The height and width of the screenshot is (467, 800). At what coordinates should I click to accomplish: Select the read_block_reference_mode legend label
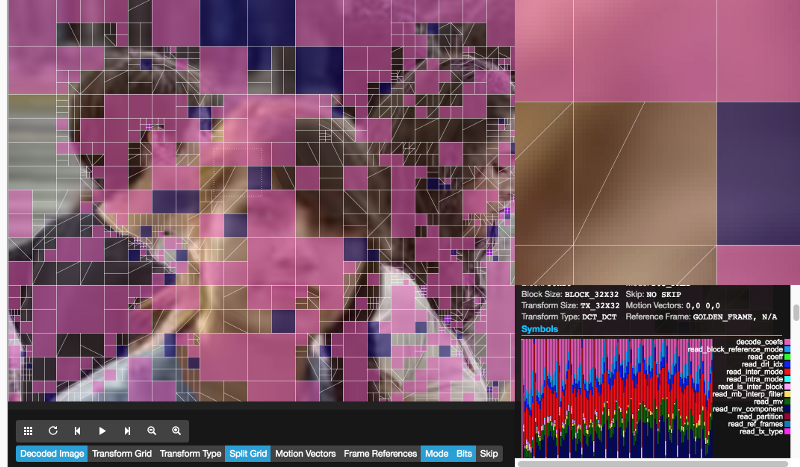tap(735, 350)
